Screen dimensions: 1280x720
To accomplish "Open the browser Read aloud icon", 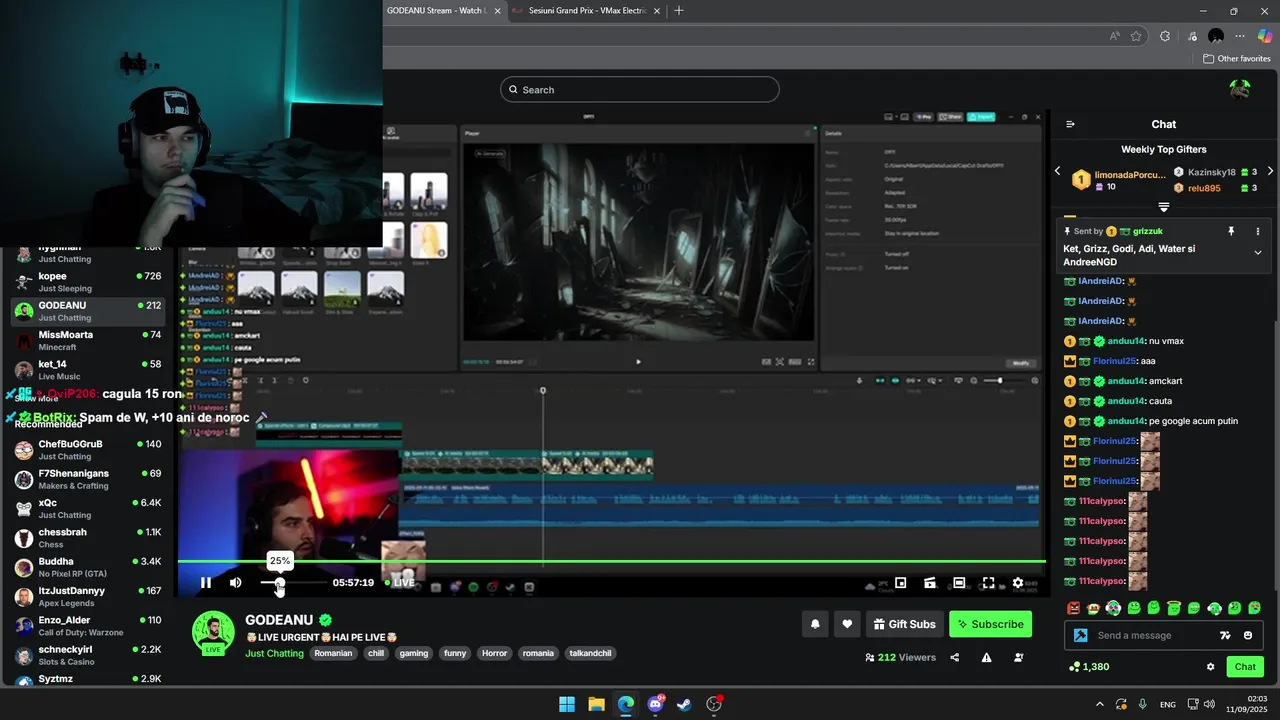I will pyautogui.click(x=1114, y=36).
